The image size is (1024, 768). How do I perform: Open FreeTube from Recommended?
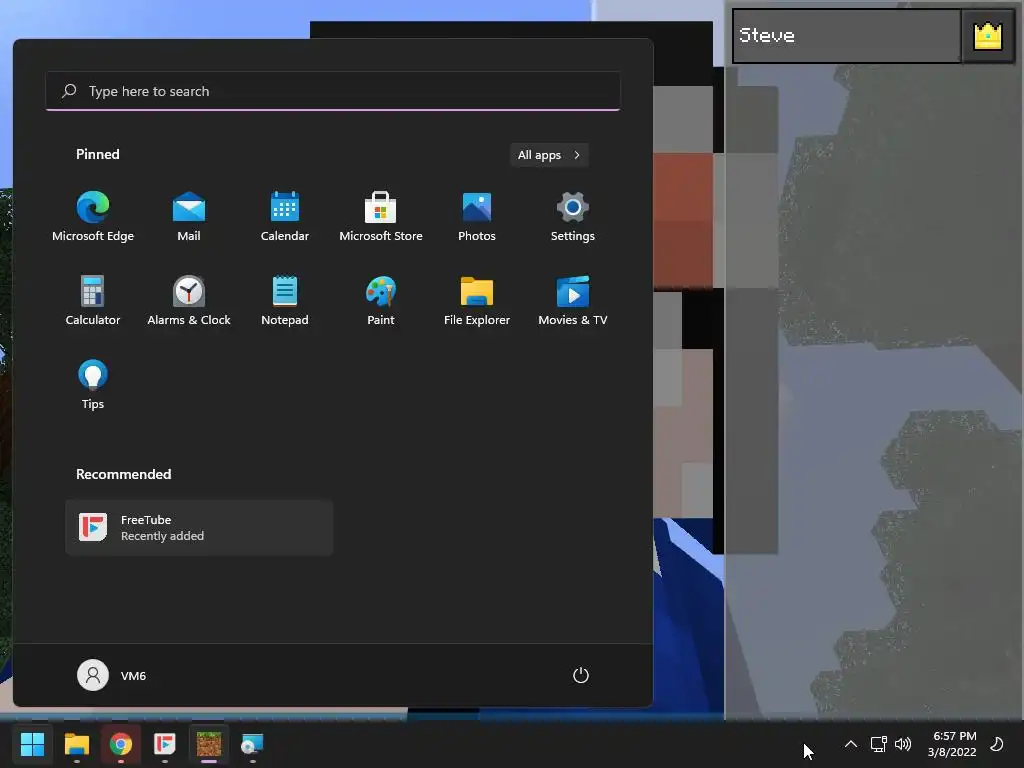click(199, 528)
